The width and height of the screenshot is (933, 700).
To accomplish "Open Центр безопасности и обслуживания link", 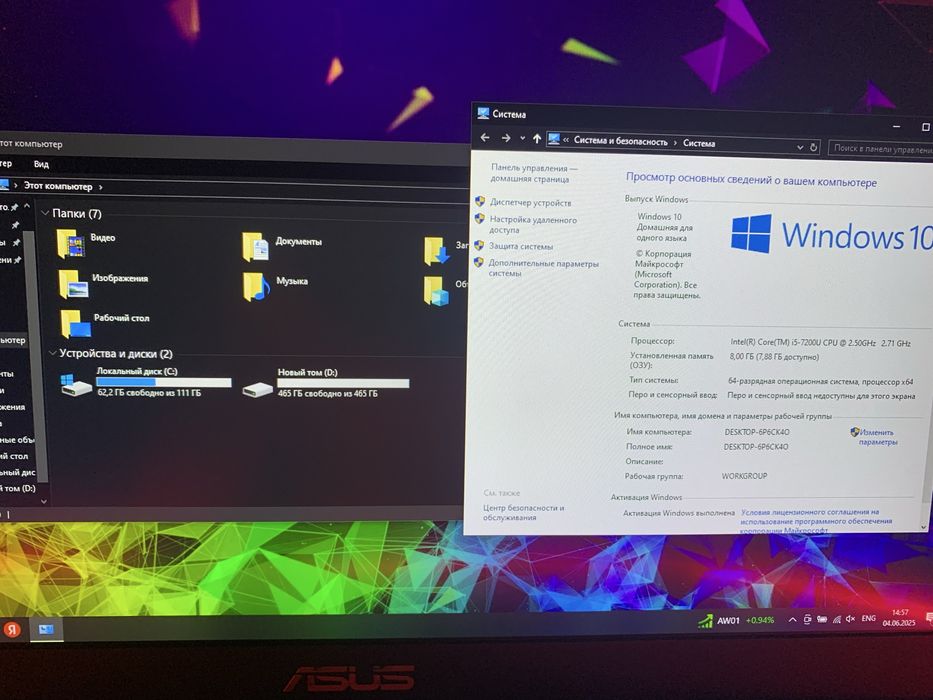I will pyautogui.click(x=523, y=512).
